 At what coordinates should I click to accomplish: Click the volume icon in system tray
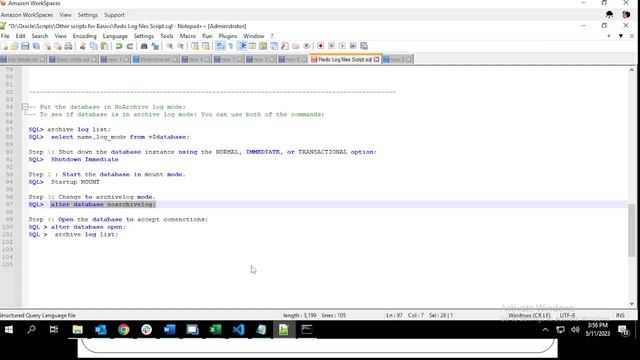point(576,330)
